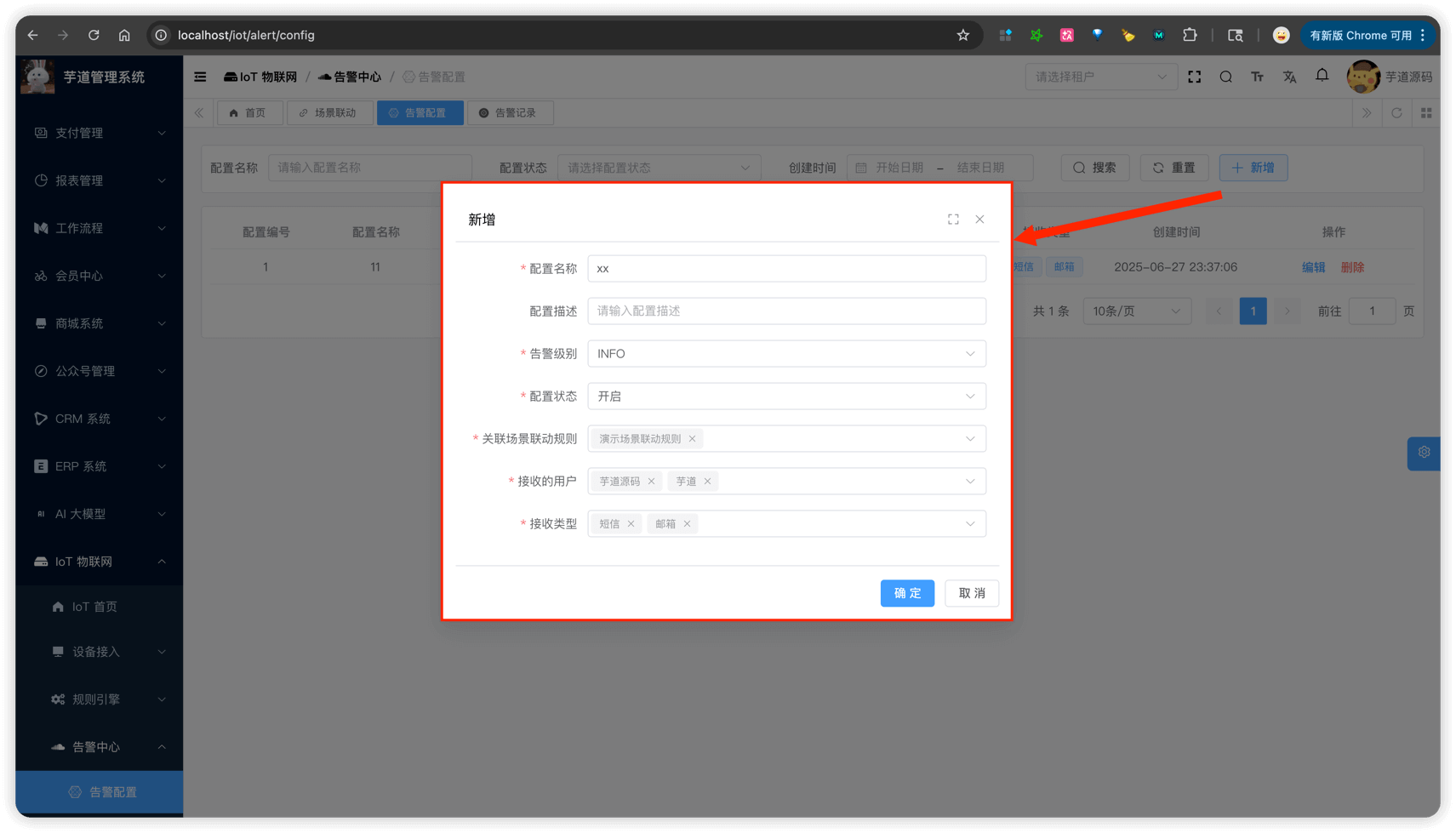
Task: Click the search magnifier icon in header
Action: point(1225,77)
